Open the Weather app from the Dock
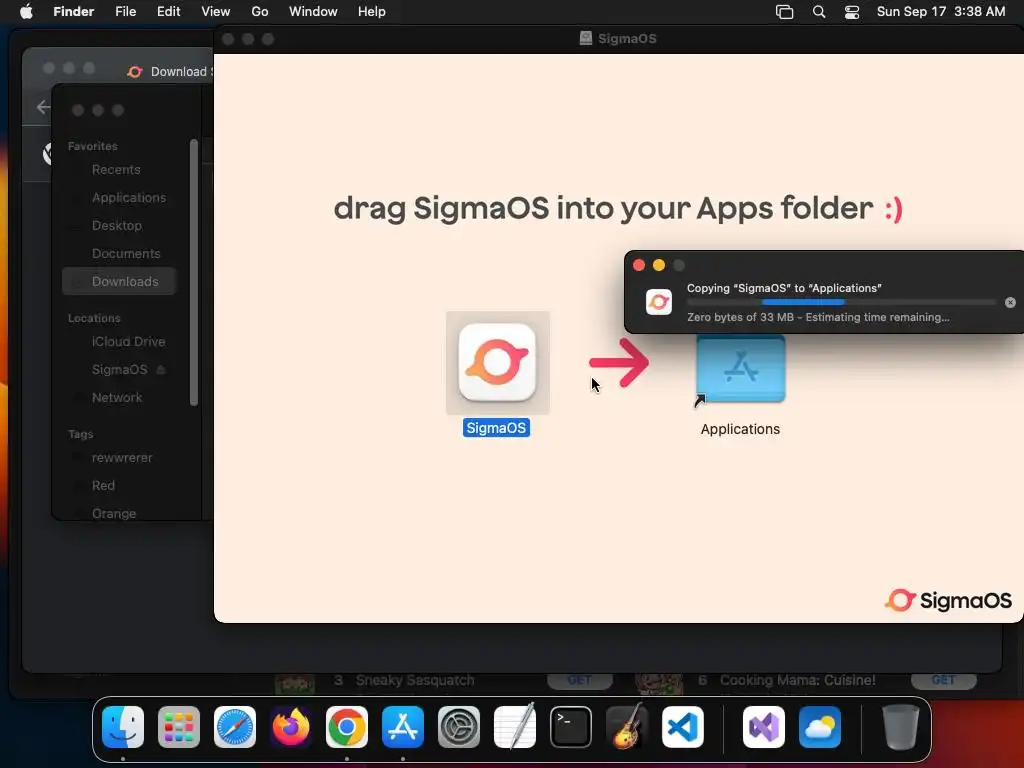This screenshot has width=1024, height=768. point(820,727)
